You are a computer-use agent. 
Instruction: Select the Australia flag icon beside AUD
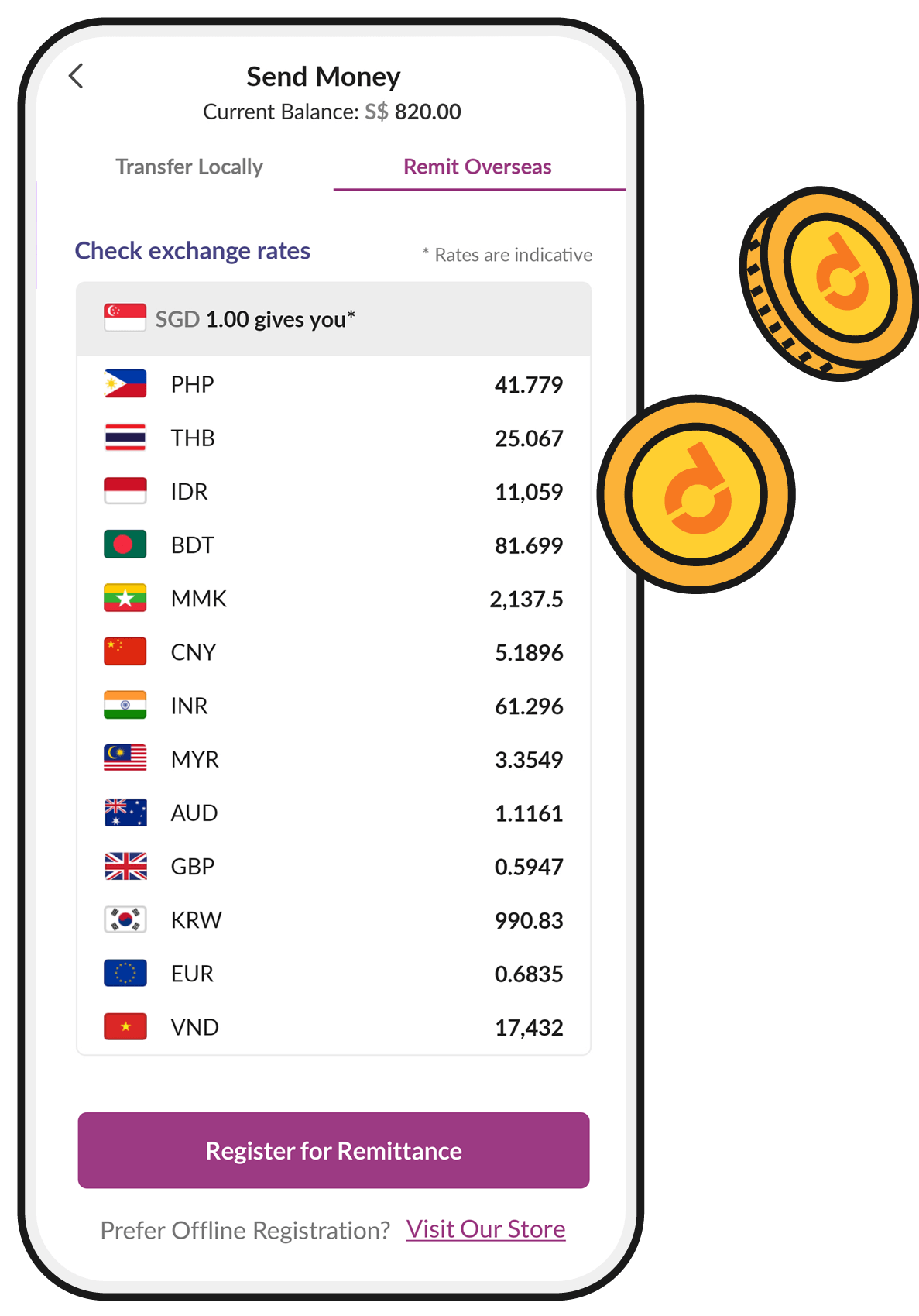(125, 813)
